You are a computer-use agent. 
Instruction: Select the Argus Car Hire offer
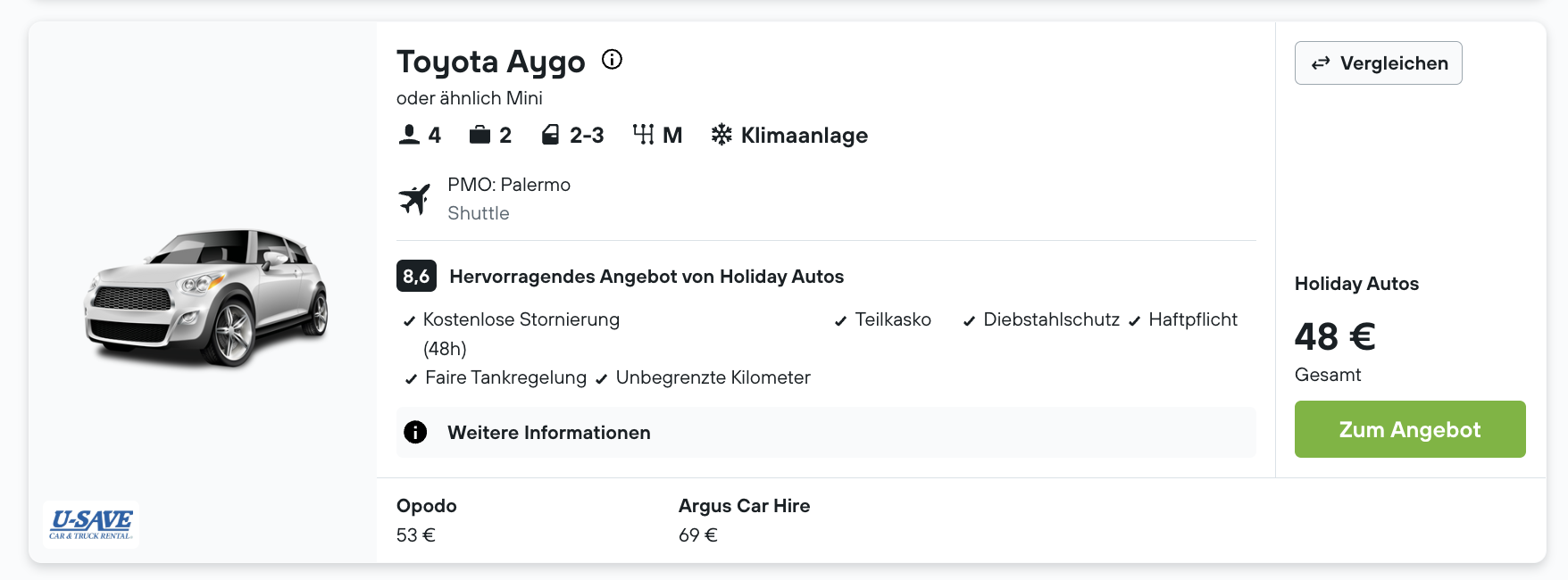745,520
